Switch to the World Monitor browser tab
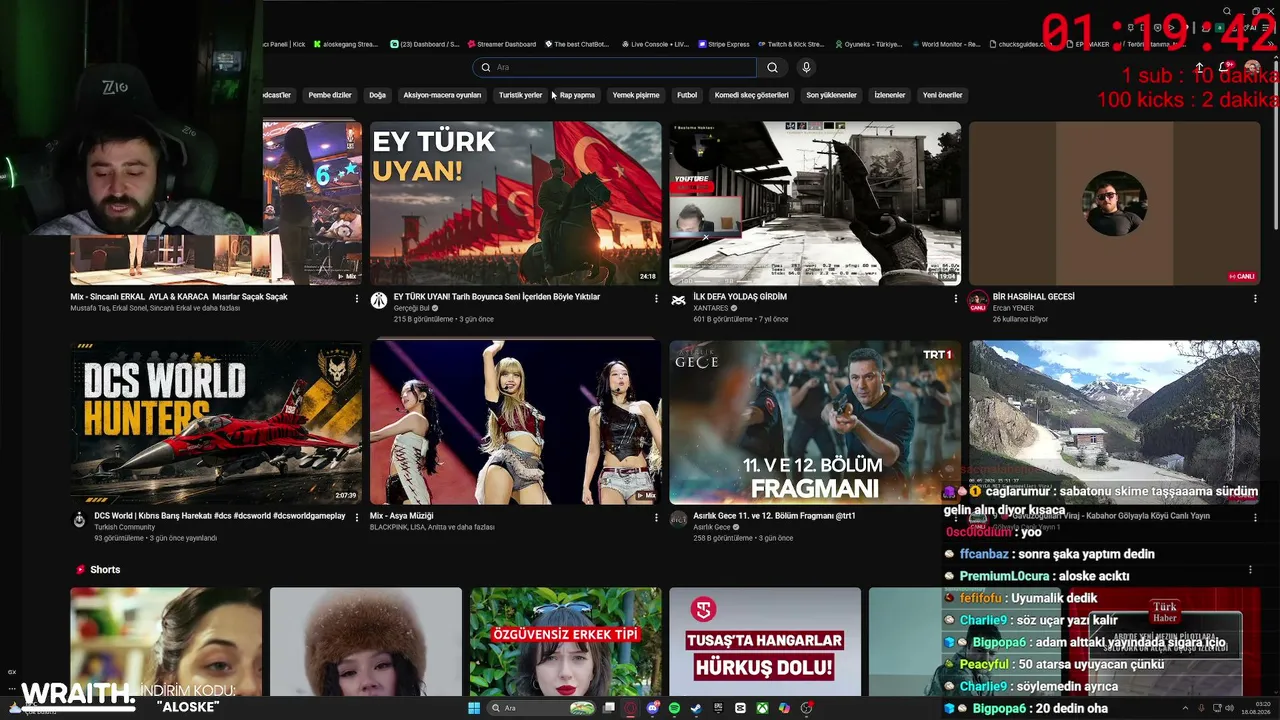 tap(948, 44)
